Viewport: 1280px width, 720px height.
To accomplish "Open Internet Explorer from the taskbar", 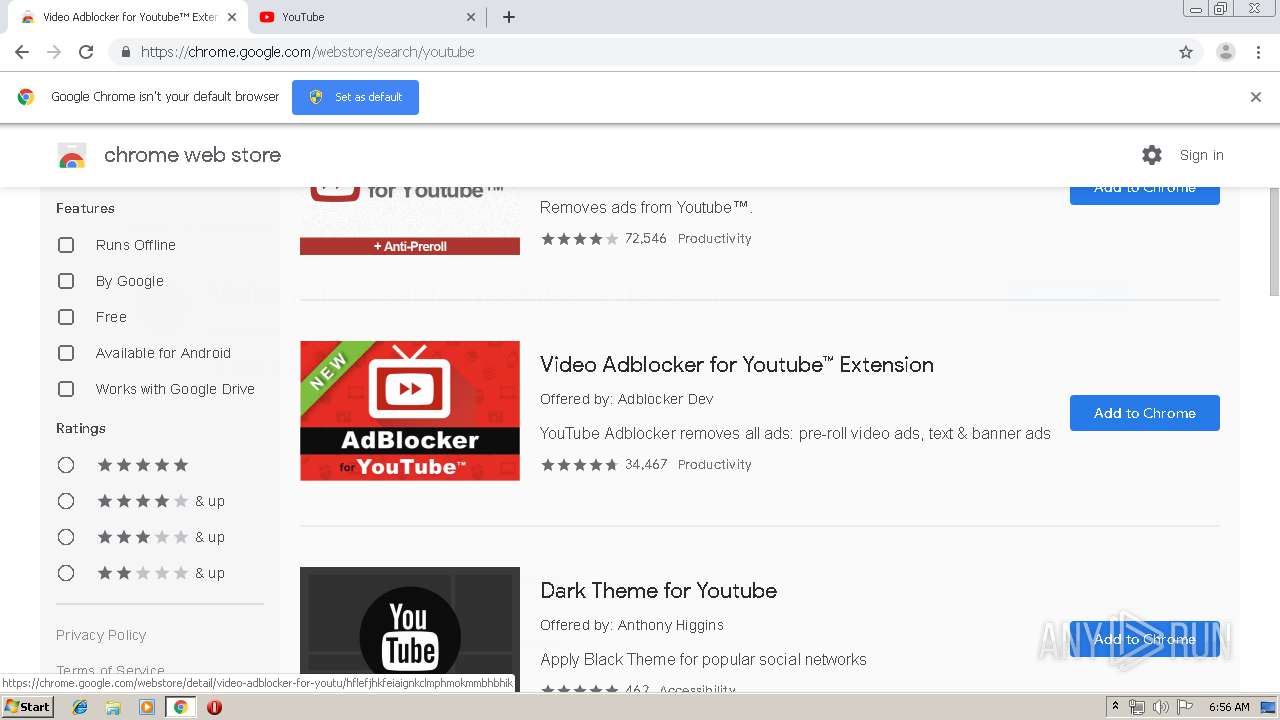I will coord(80,707).
